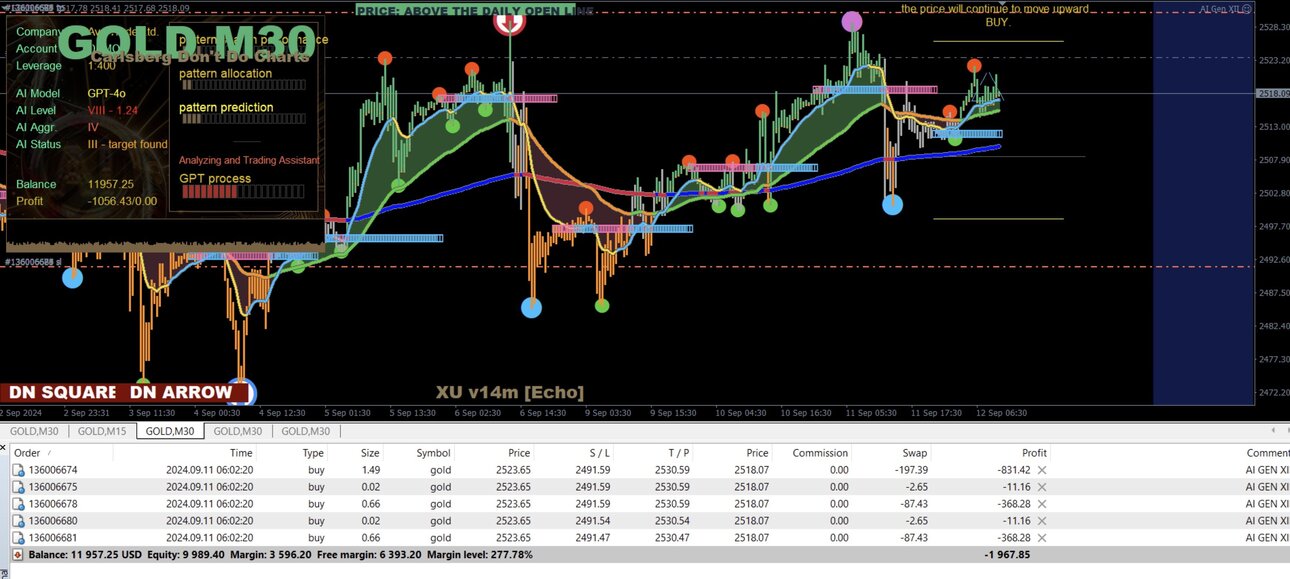Switch to the GOLD,M15 chart tab
This screenshot has width=1290, height=579.
(102, 431)
